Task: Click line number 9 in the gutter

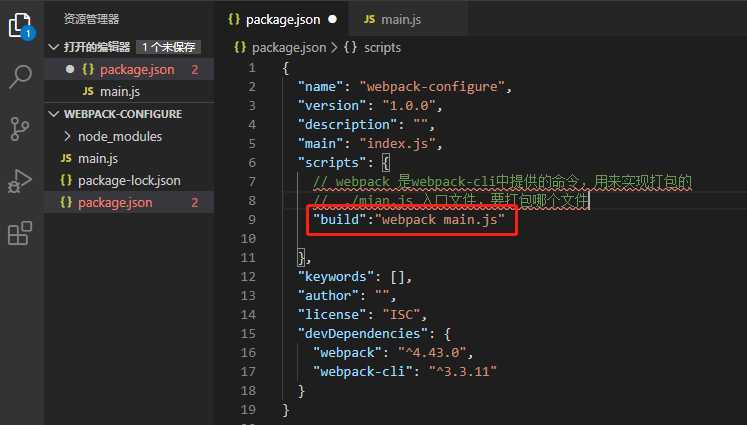Action: tap(252, 219)
